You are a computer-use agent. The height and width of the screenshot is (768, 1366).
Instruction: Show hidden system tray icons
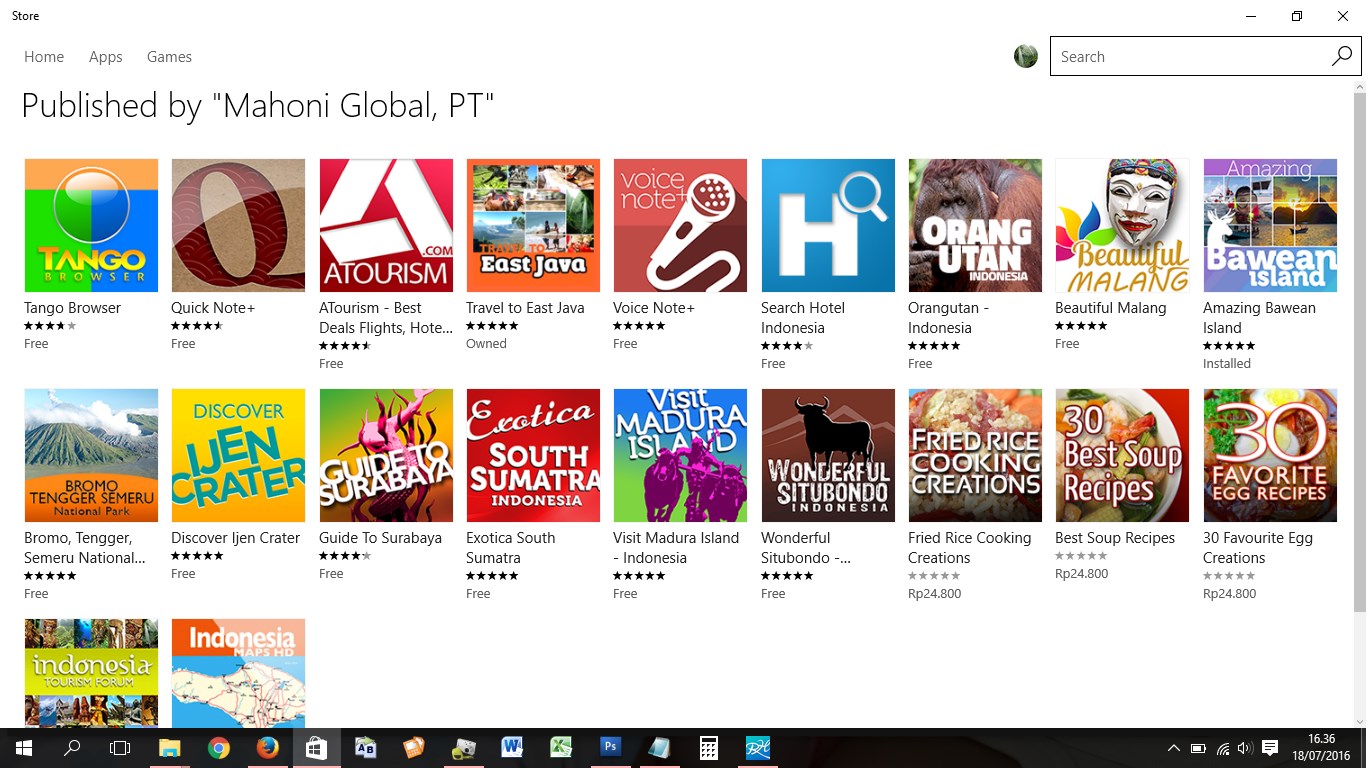click(x=1174, y=748)
